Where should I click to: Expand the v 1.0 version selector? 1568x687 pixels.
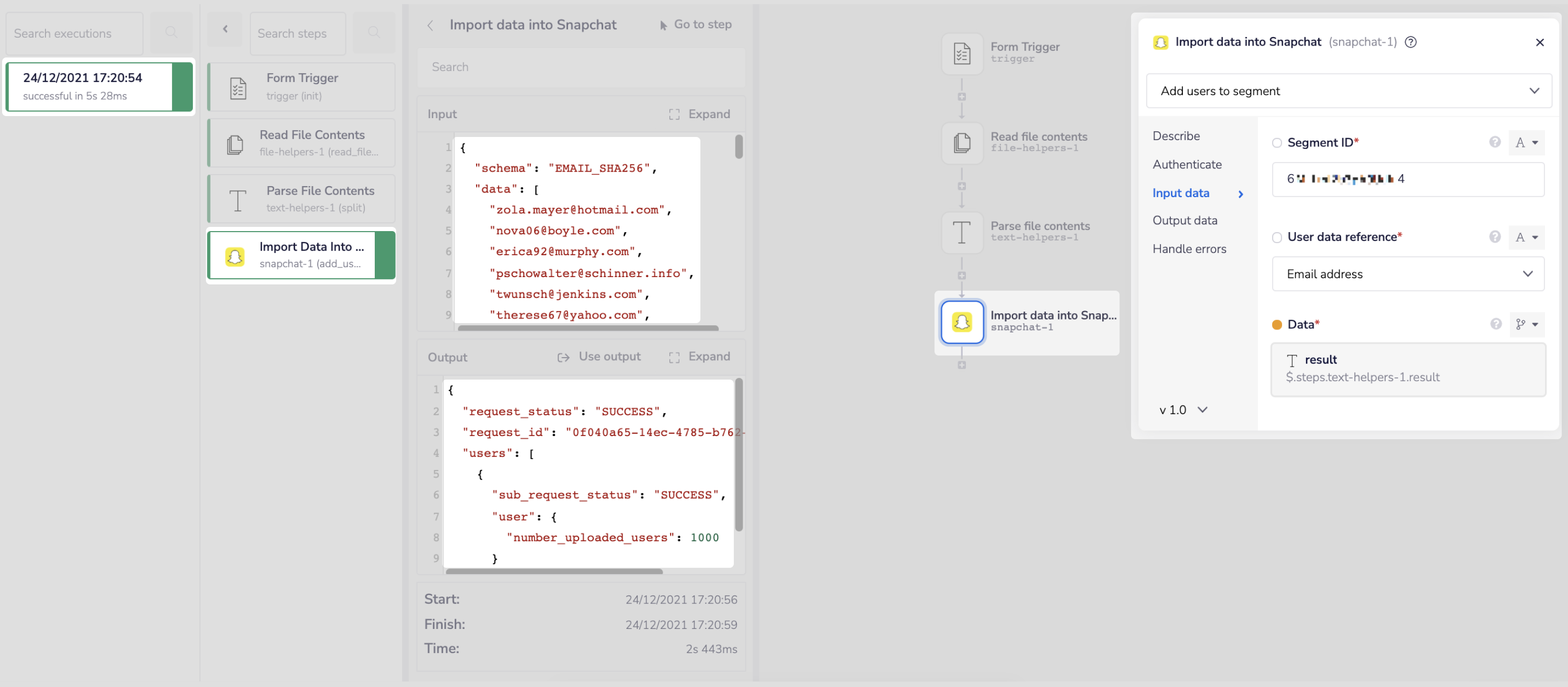coord(1183,410)
